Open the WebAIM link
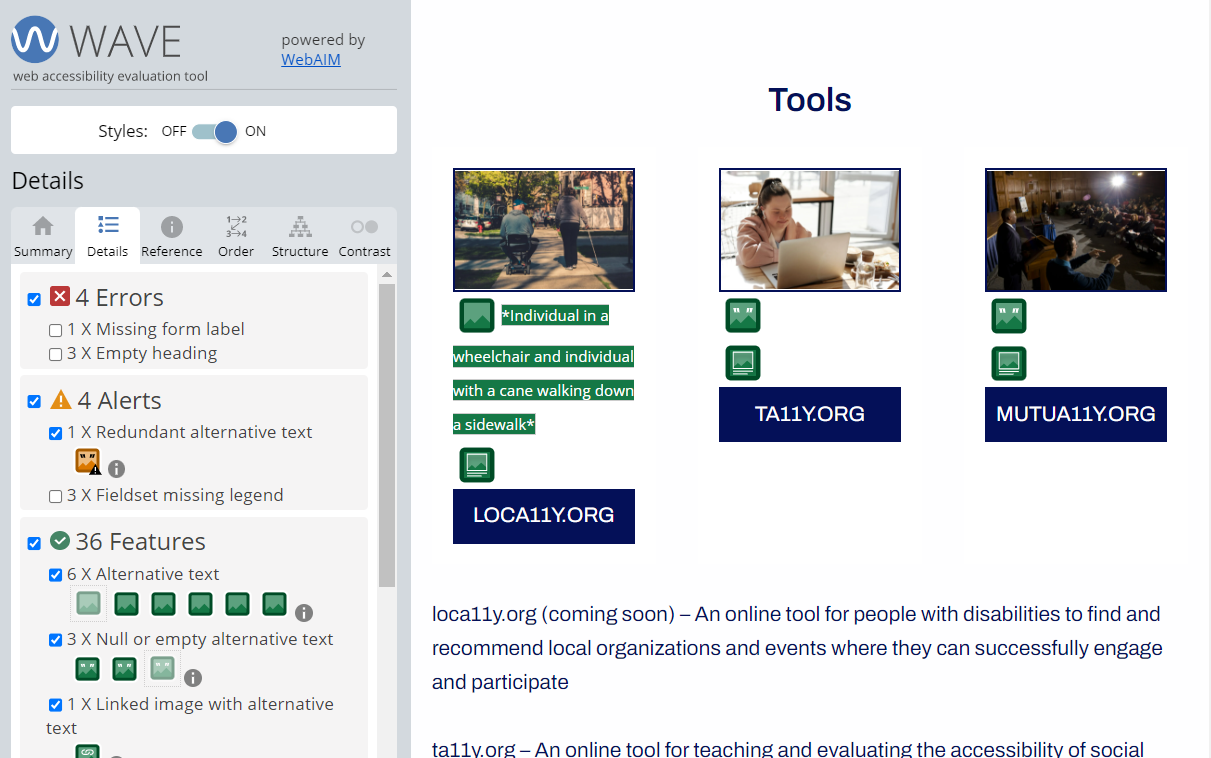1211x758 pixels. (310, 59)
